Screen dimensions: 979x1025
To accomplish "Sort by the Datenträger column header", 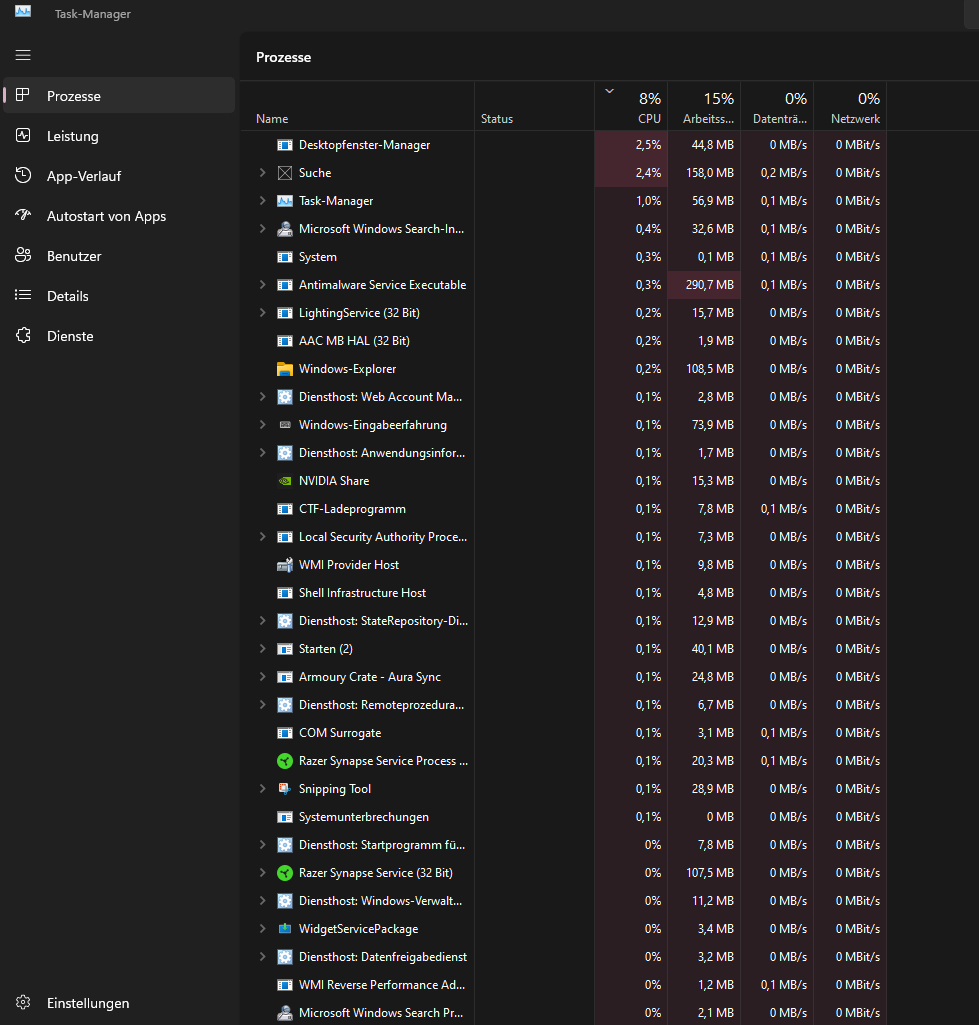I will click(777, 106).
